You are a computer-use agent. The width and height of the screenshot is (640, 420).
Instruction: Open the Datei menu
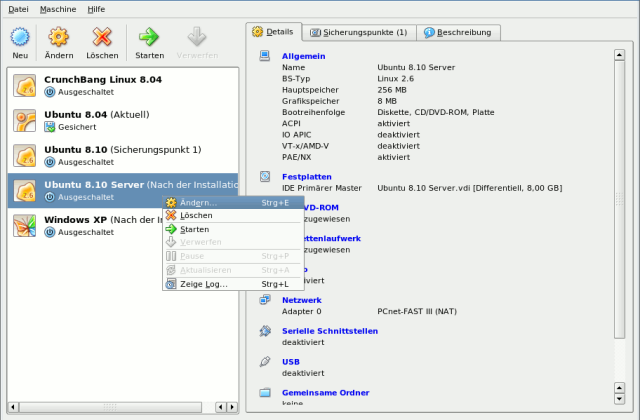(x=18, y=9)
